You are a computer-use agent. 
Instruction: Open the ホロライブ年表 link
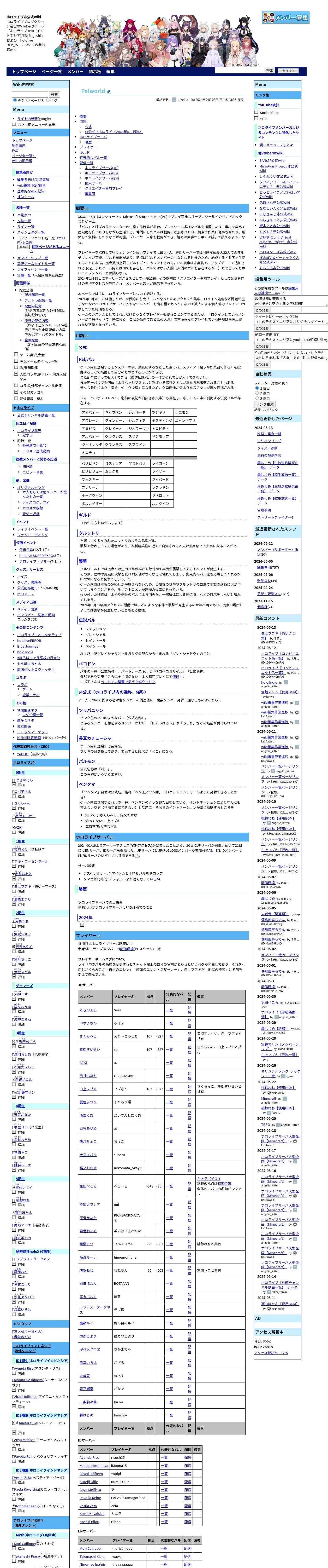pyautogui.click(x=29, y=430)
